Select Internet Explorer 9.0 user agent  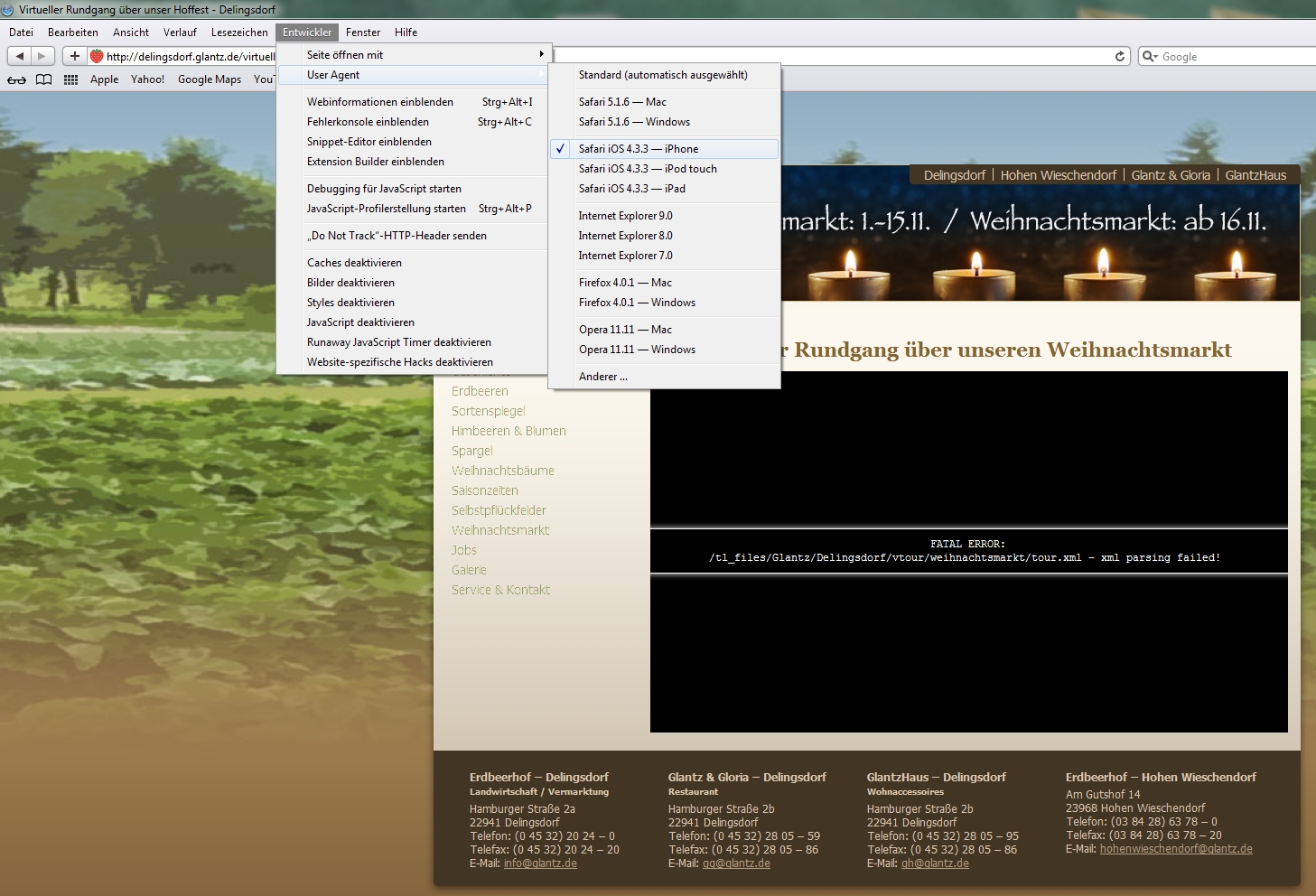(625, 216)
